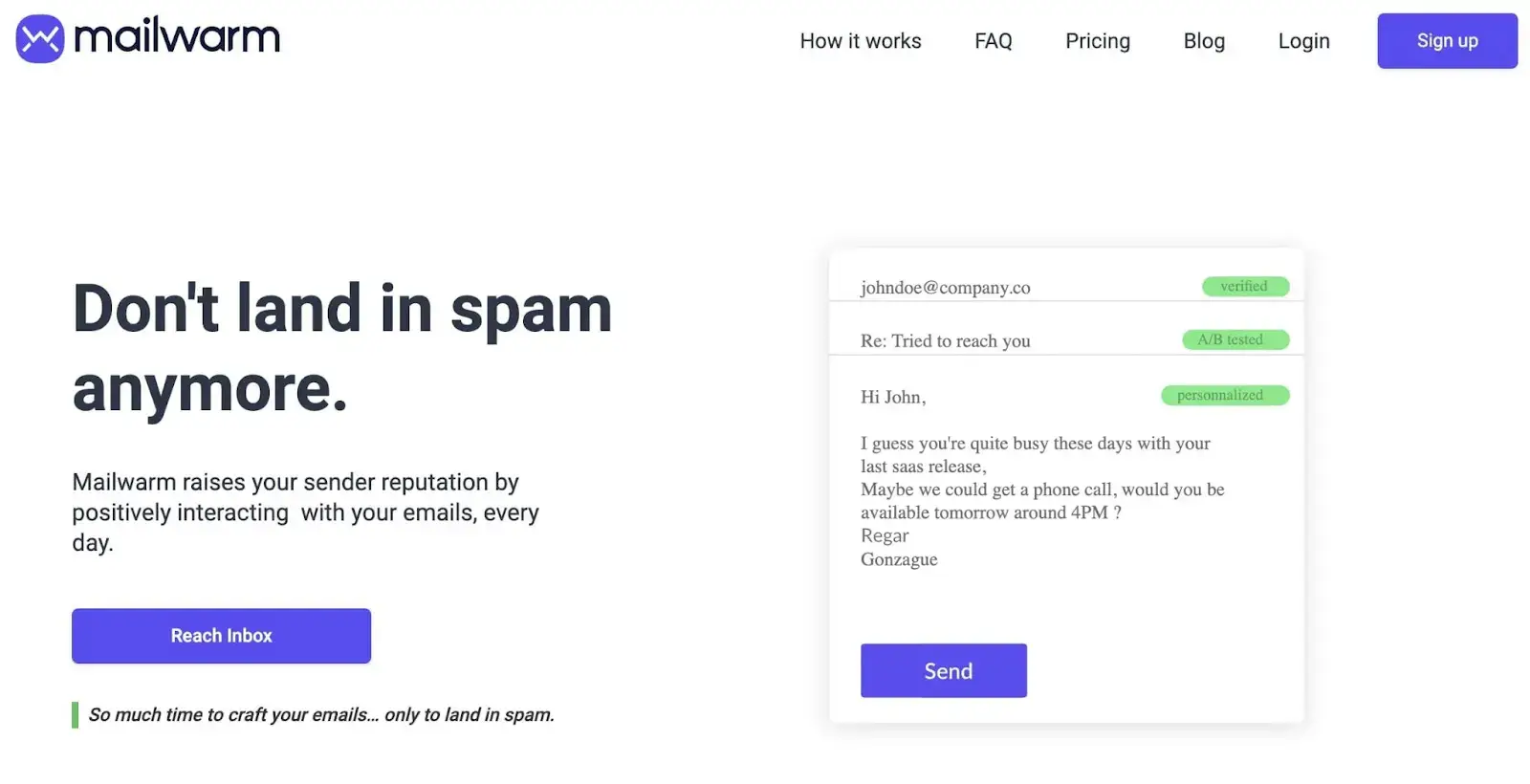Click the Login link

tap(1303, 41)
